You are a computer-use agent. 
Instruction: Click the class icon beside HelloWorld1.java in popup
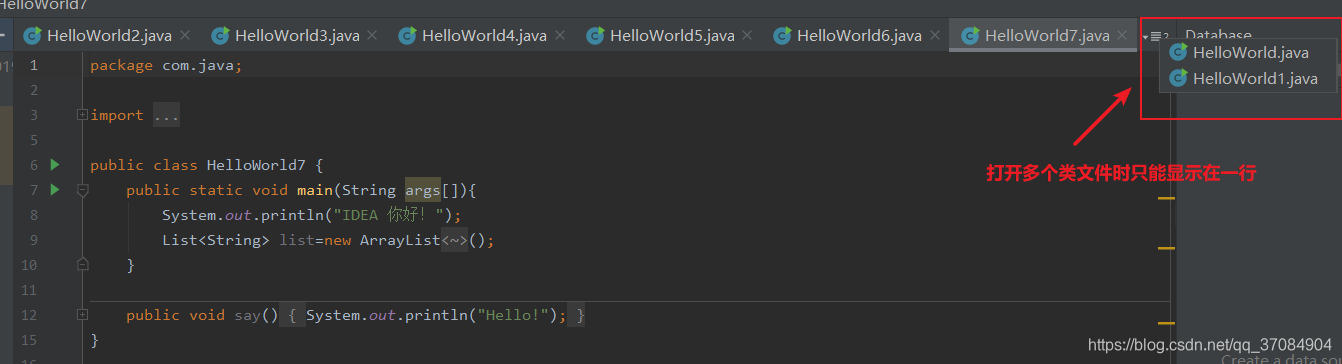coord(1178,78)
